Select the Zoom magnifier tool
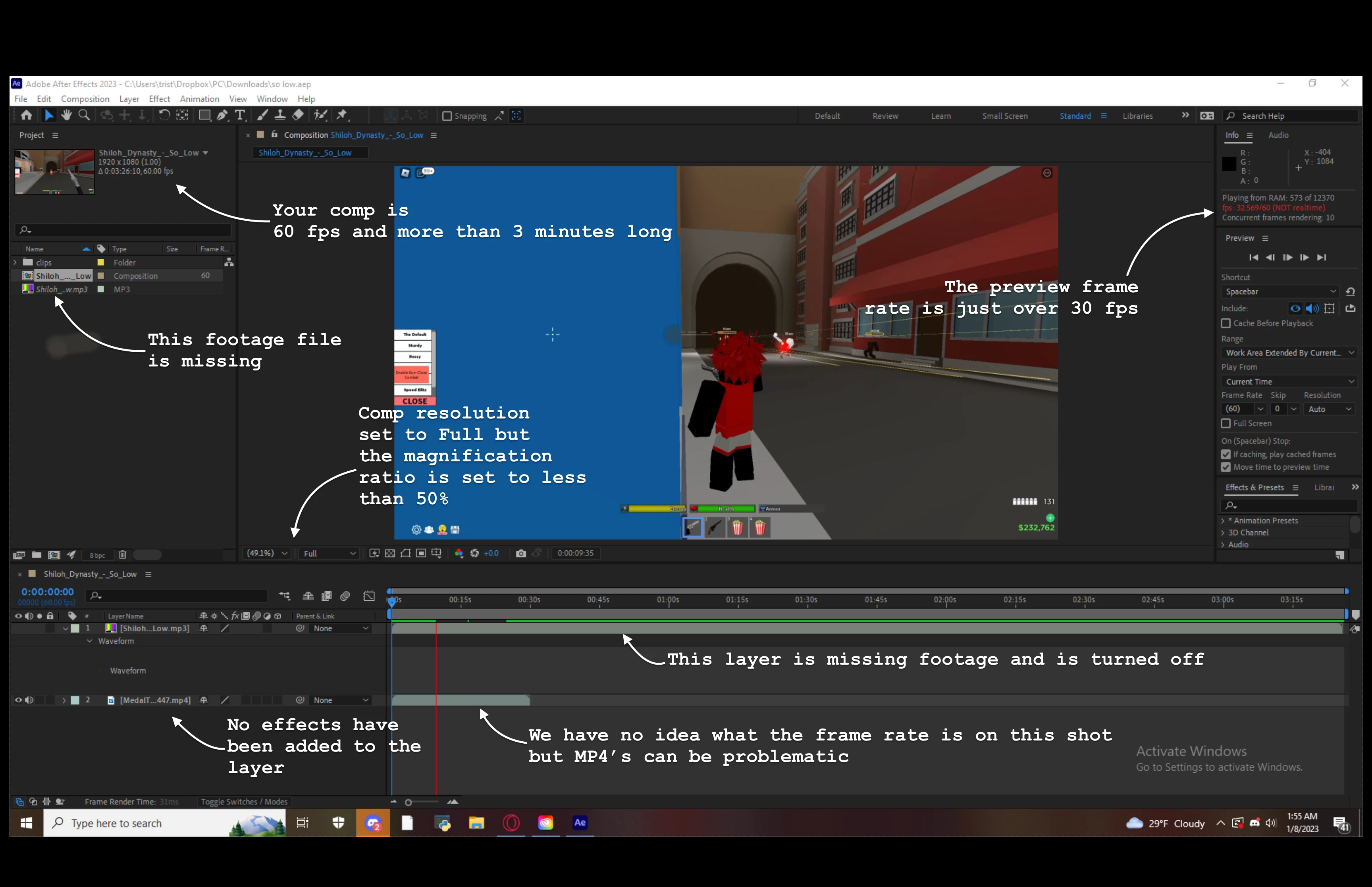Screen dimensions: 1372x887 point(84,115)
